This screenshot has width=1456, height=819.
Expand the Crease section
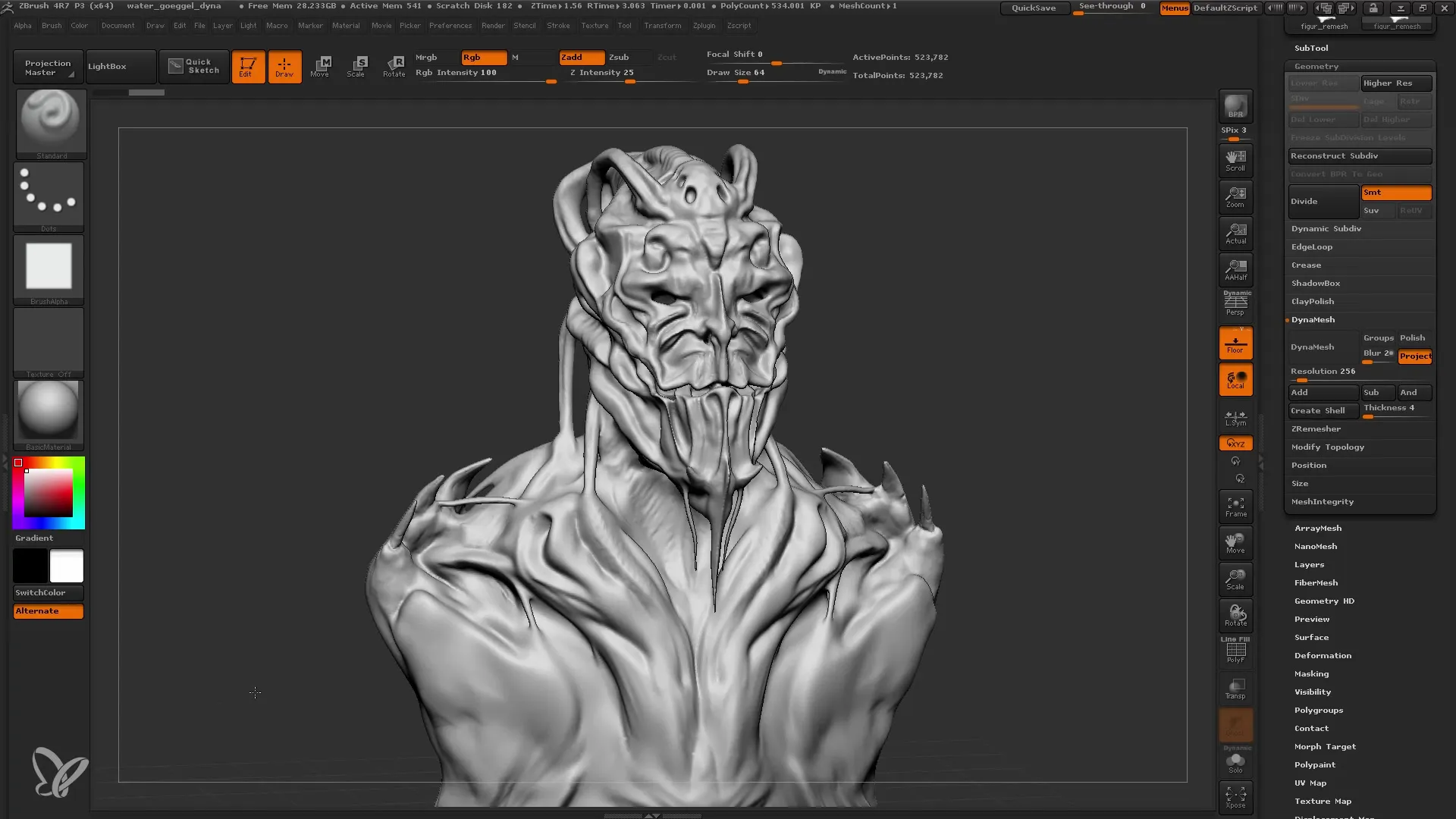click(1306, 265)
